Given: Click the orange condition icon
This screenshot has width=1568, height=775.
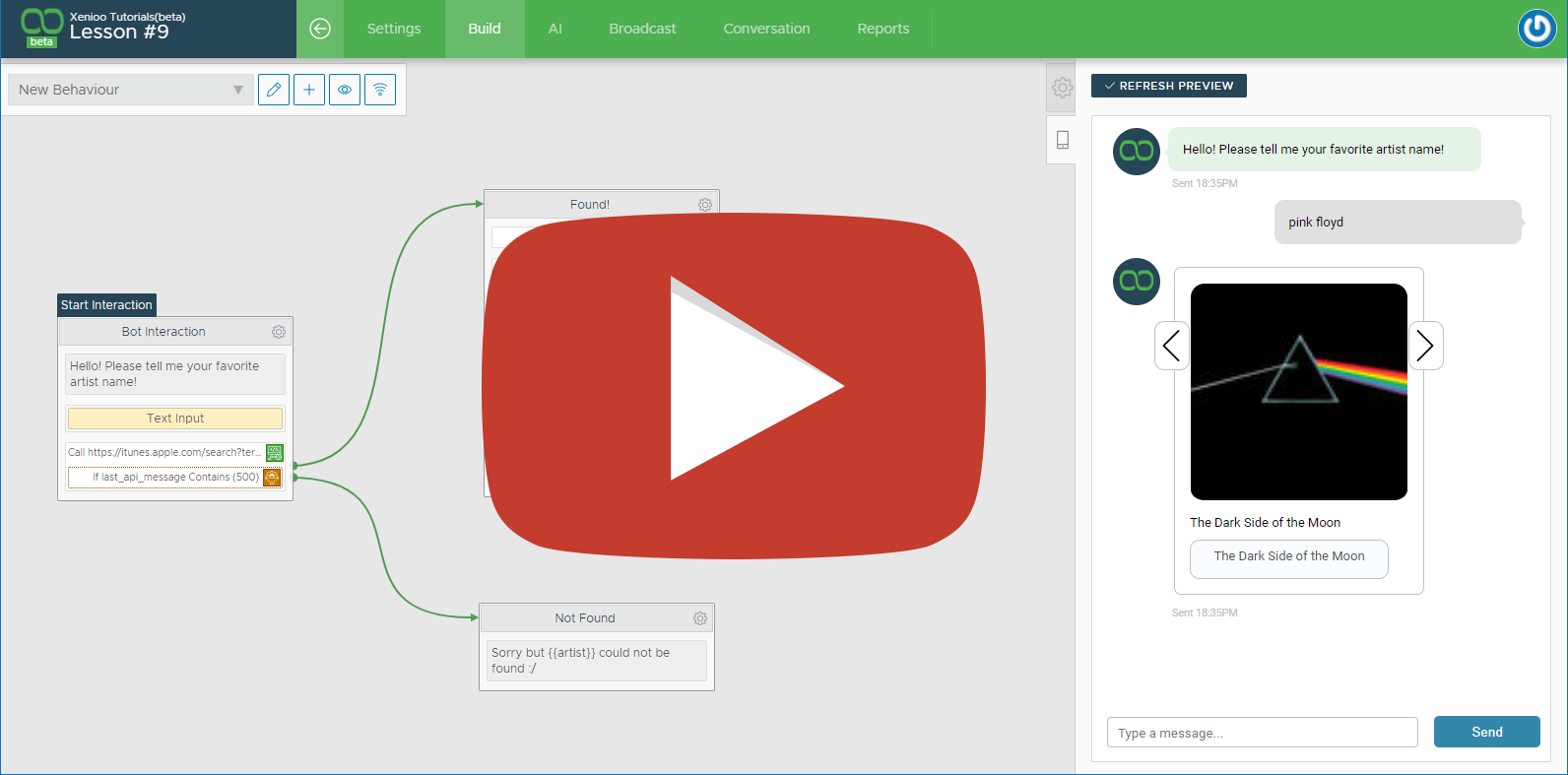Looking at the screenshot, I should [273, 478].
